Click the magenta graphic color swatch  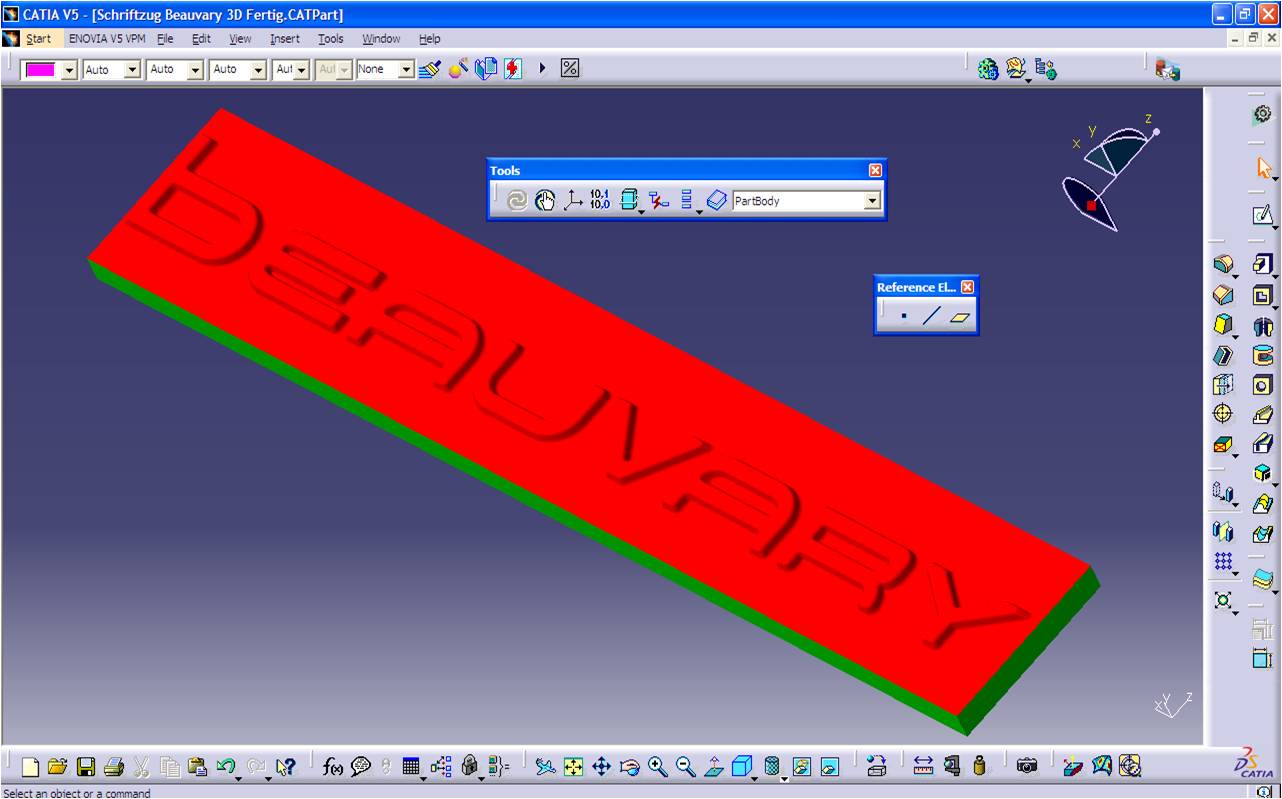(40, 70)
